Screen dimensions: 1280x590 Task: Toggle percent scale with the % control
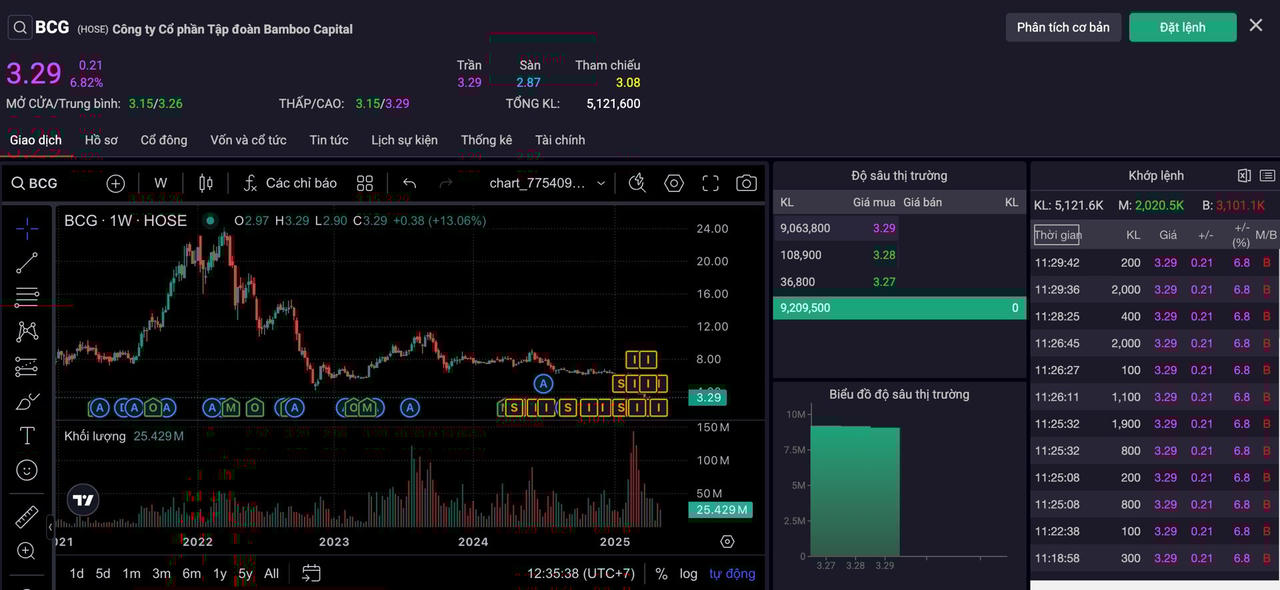pos(661,573)
